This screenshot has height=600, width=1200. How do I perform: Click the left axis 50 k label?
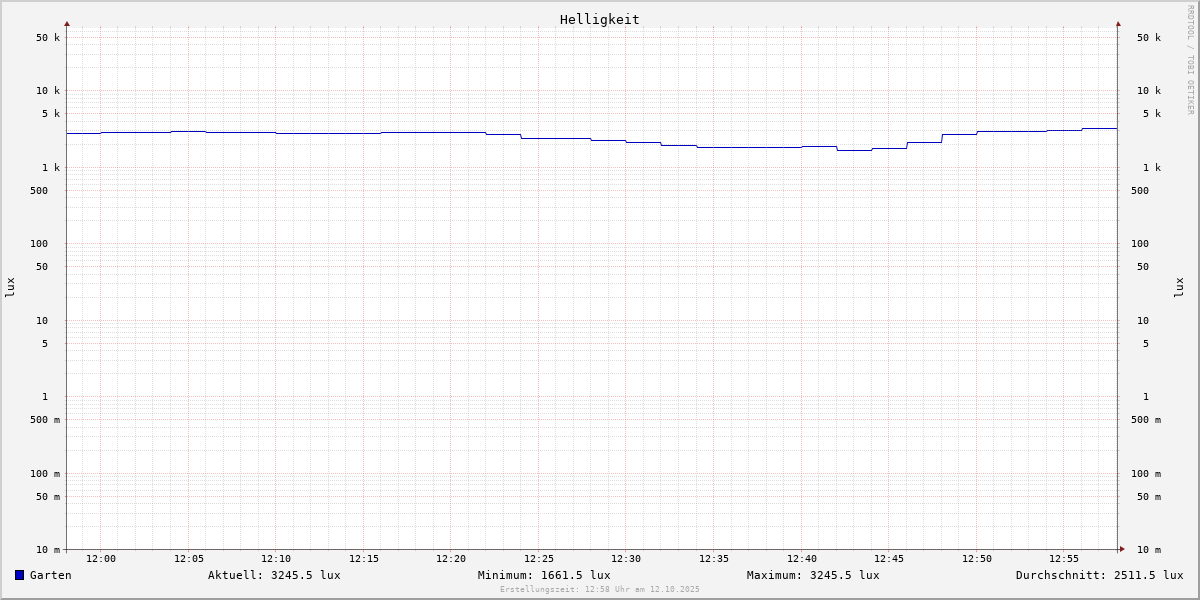point(48,38)
